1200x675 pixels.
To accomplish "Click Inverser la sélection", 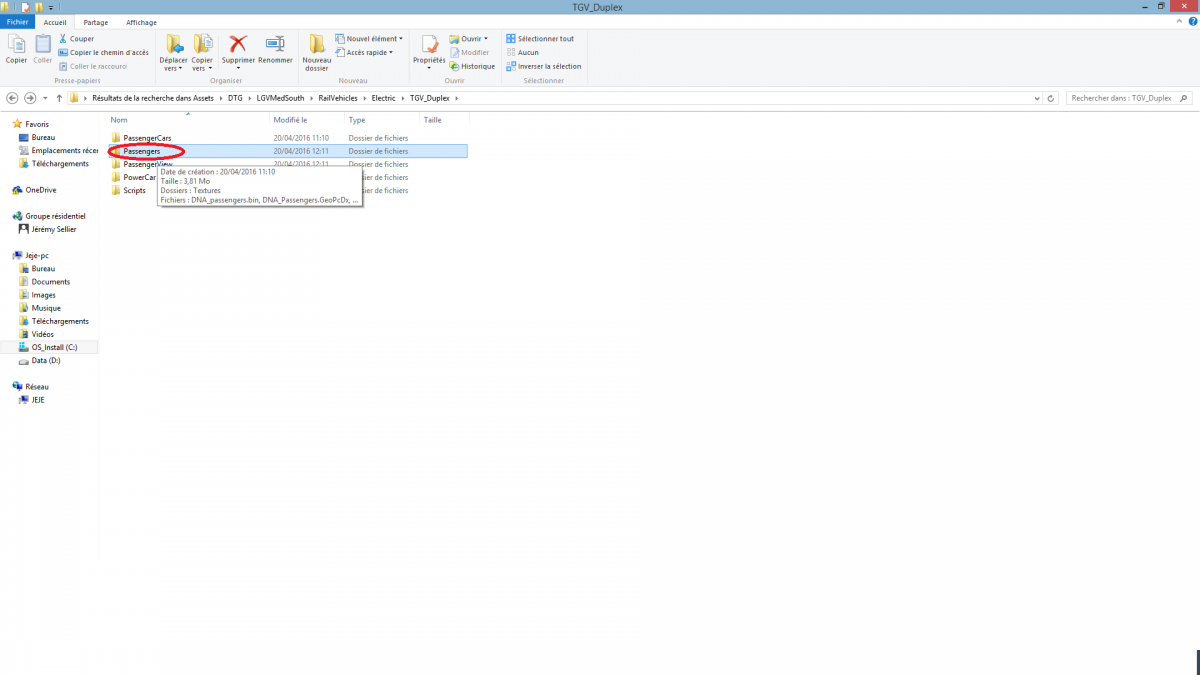I will [x=544, y=66].
